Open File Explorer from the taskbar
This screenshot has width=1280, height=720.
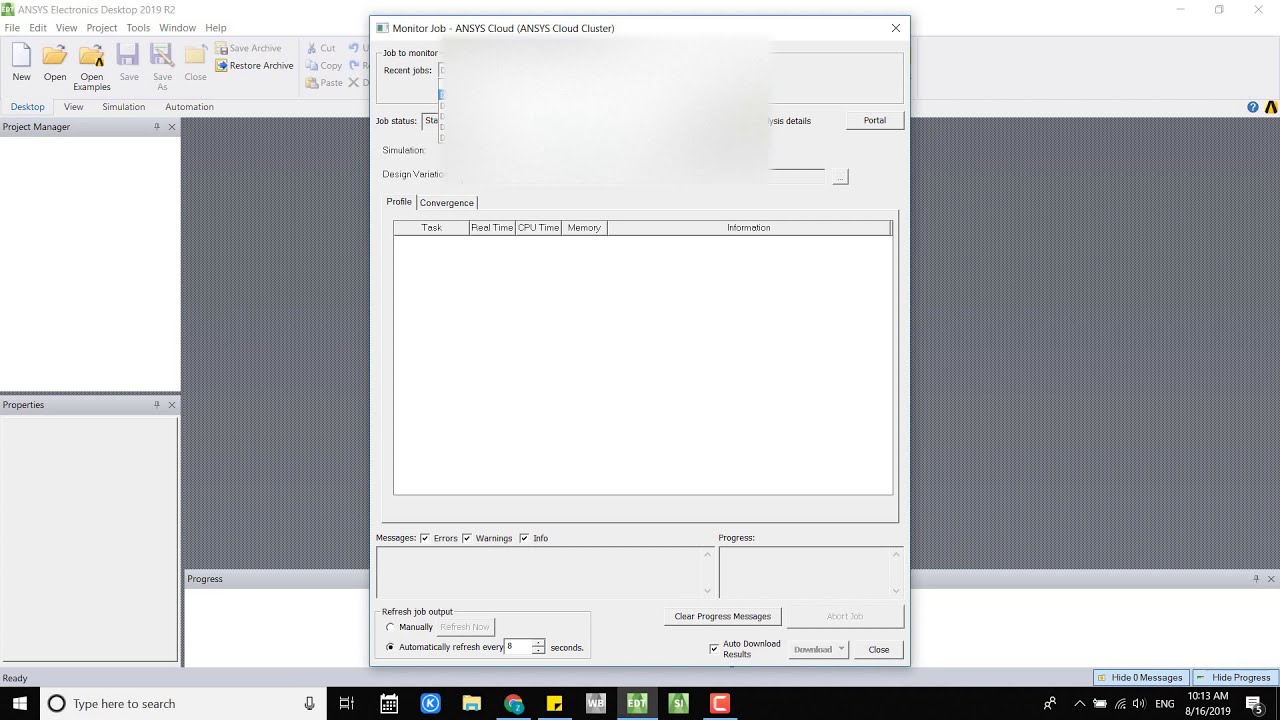tap(471, 703)
